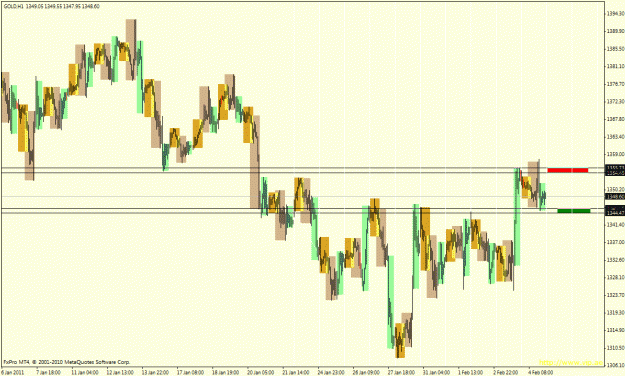The height and width of the screenshot is (376, 625).
Task: Click the 12 Jan 13:00 time label
Action: coord(120,372)
